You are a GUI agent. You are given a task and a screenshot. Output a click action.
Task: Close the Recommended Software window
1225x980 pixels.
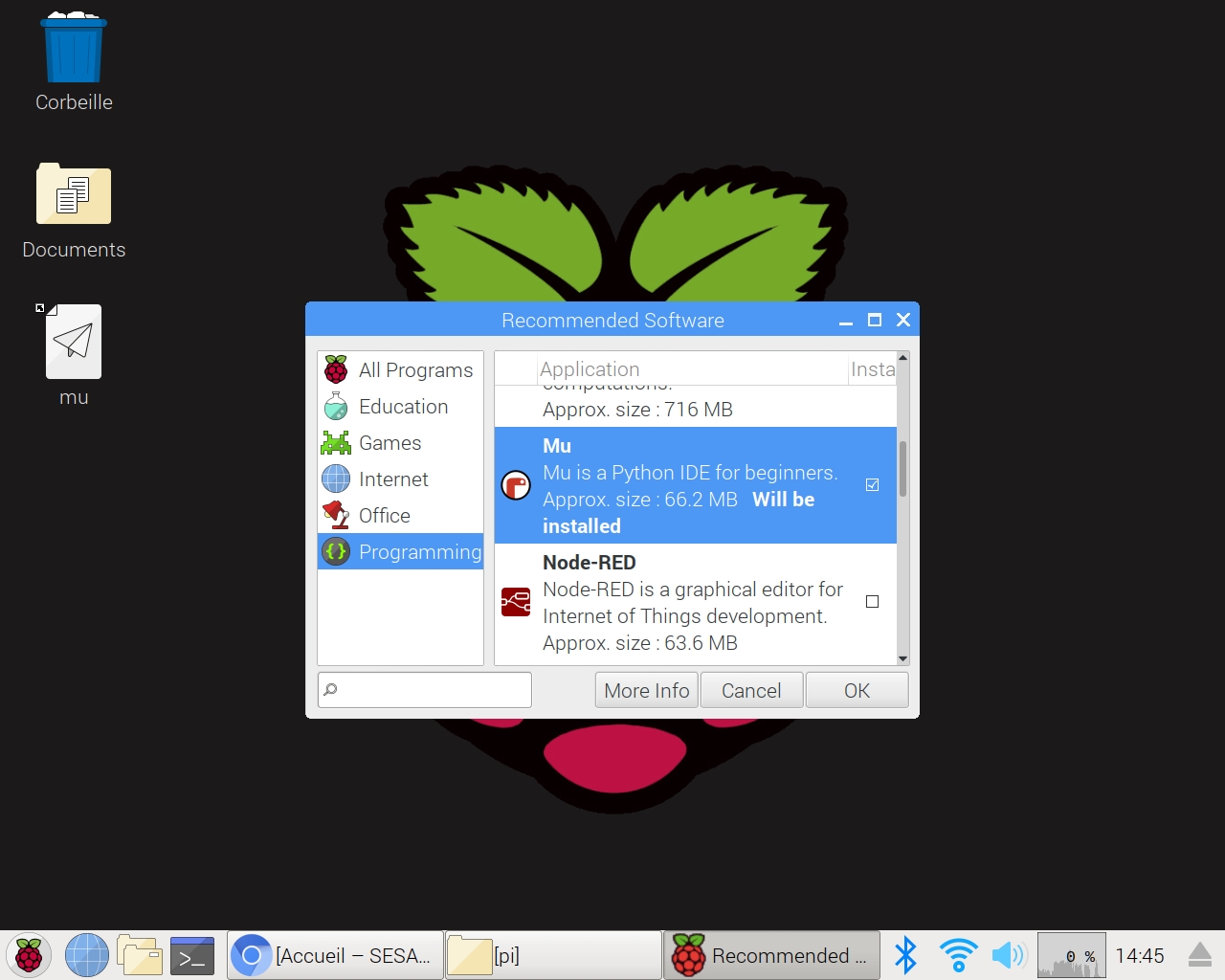(x=903, y=321)
